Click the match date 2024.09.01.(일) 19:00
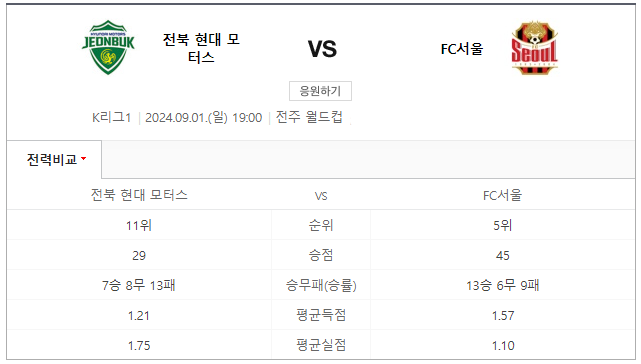 204,118
